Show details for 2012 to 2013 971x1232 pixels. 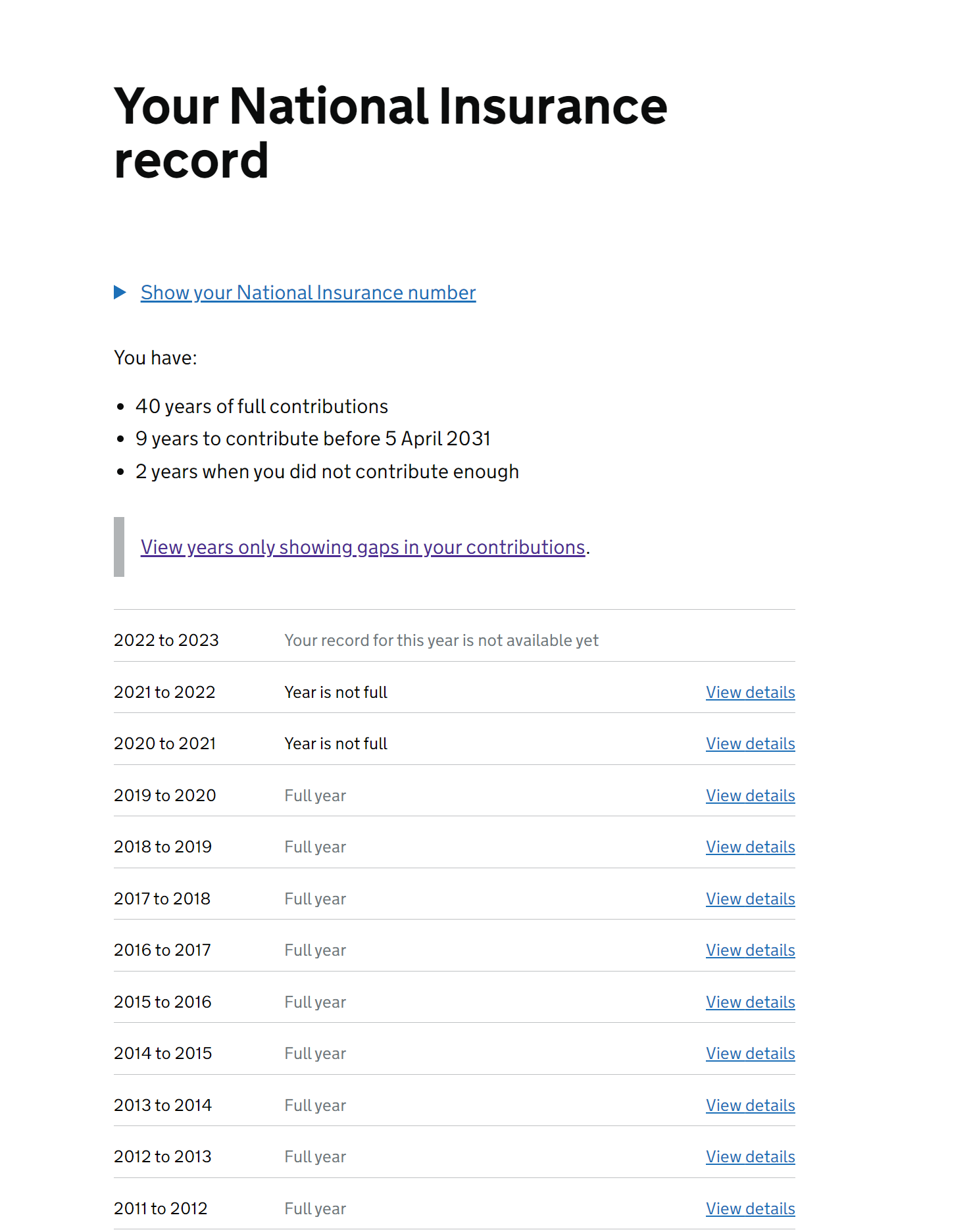[750, 1157]
